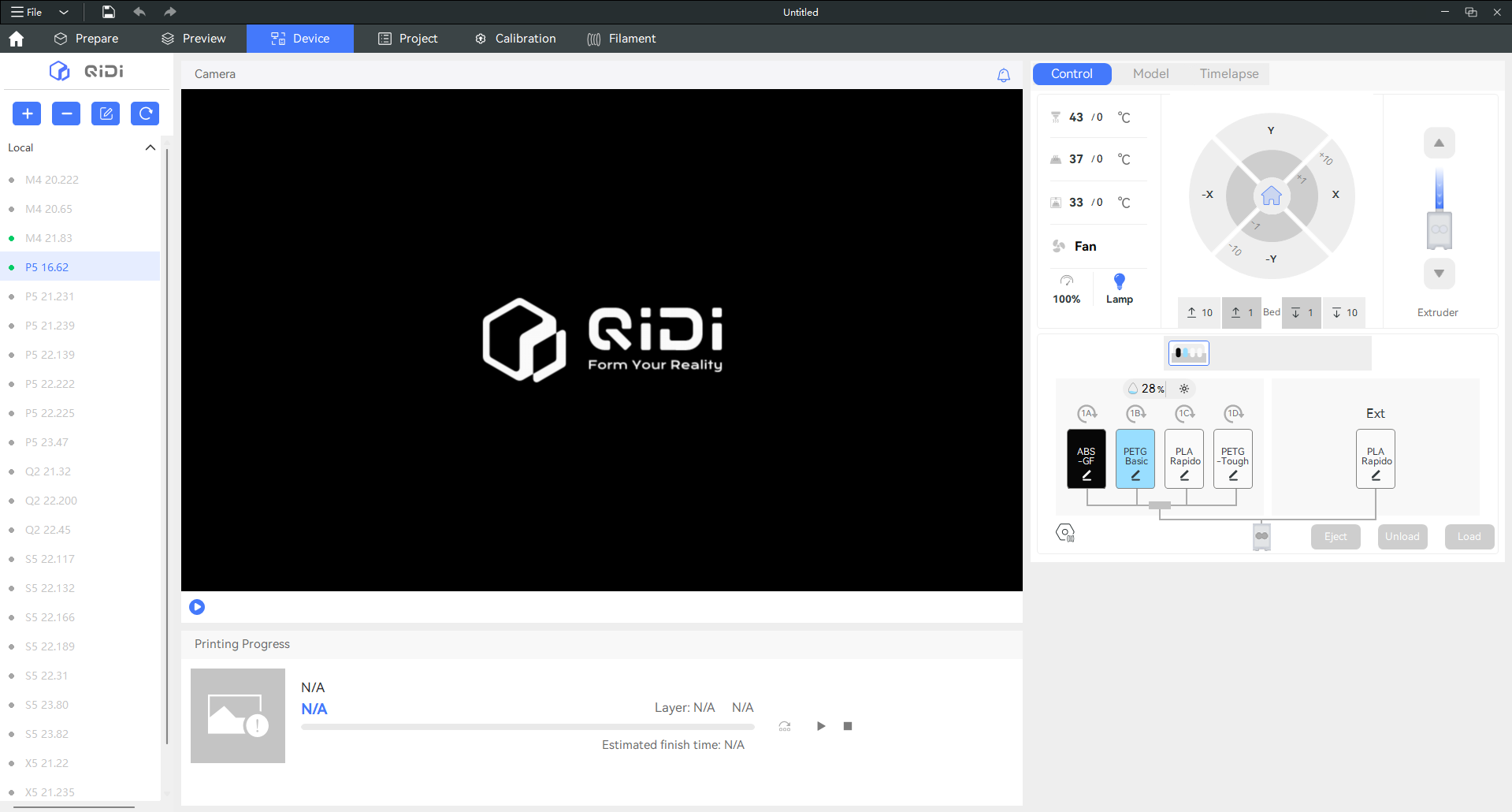Collapse the Local device list
1512x812 pixels.
[150, 147]
